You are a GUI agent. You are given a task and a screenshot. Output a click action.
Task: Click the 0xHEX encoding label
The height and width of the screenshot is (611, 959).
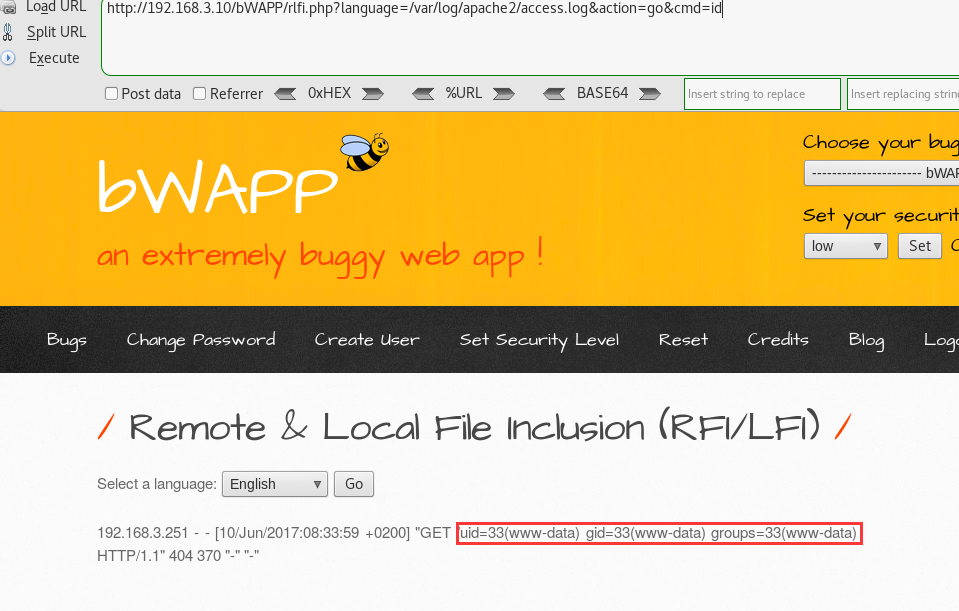pos(329,93)
